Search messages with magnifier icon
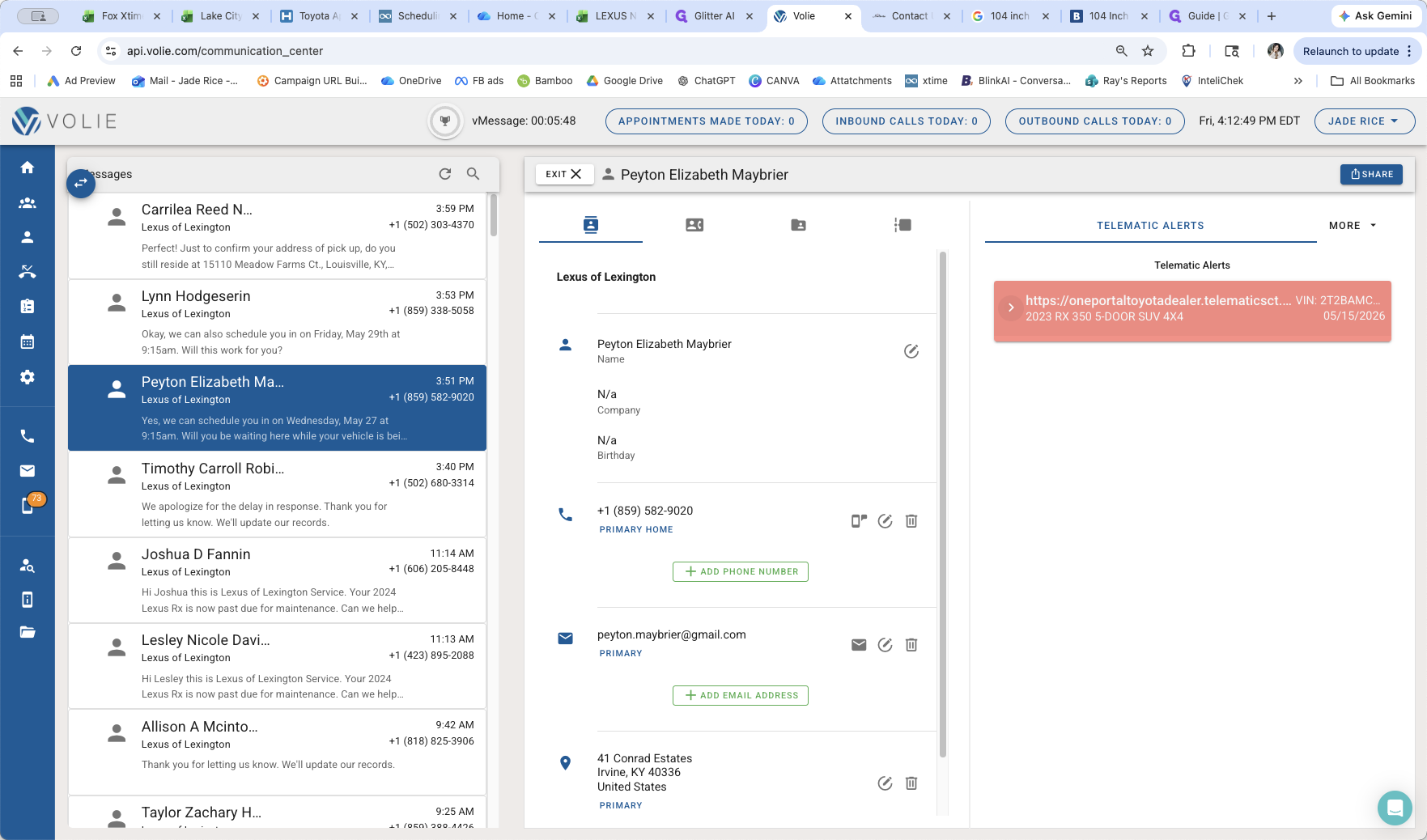The image size is (1427, 840). [474, 174]
